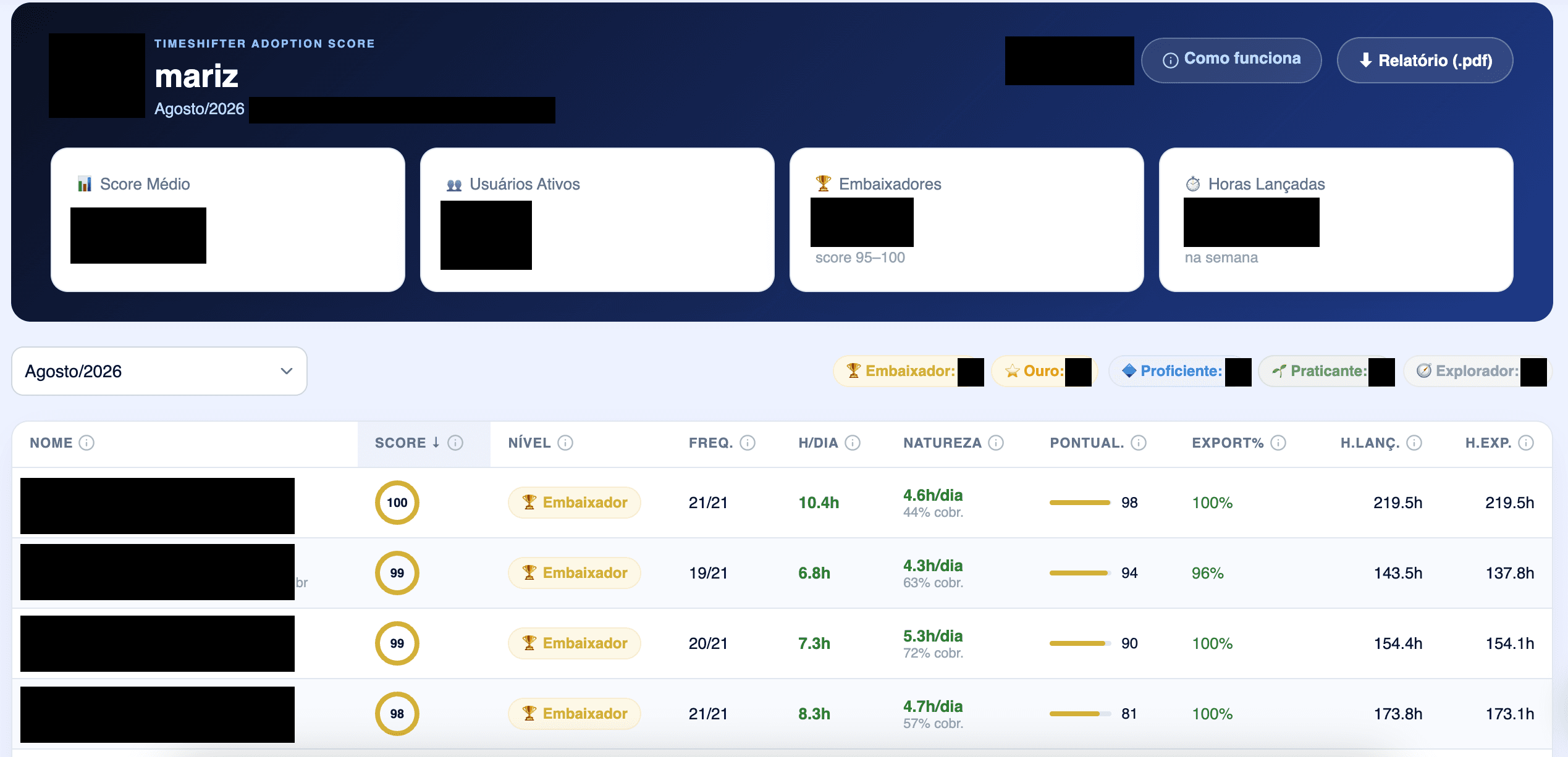Click the Score Médio card
1568x757 pixels.
pyautogui.click(x=228, y=219)
